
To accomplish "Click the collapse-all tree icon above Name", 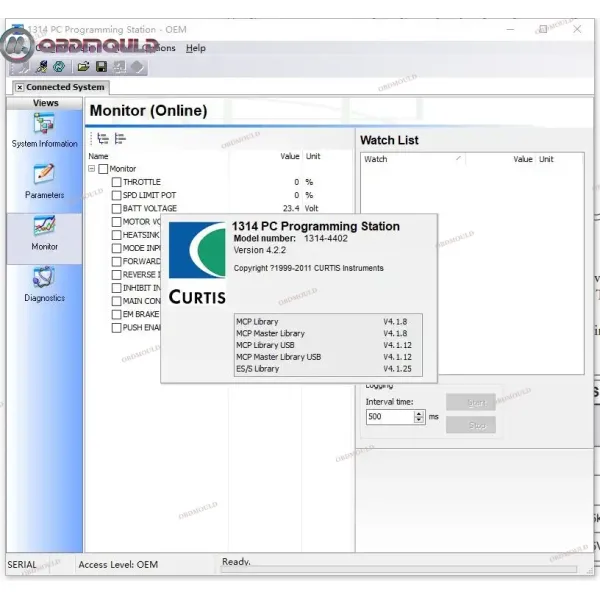I will (120, 139).
